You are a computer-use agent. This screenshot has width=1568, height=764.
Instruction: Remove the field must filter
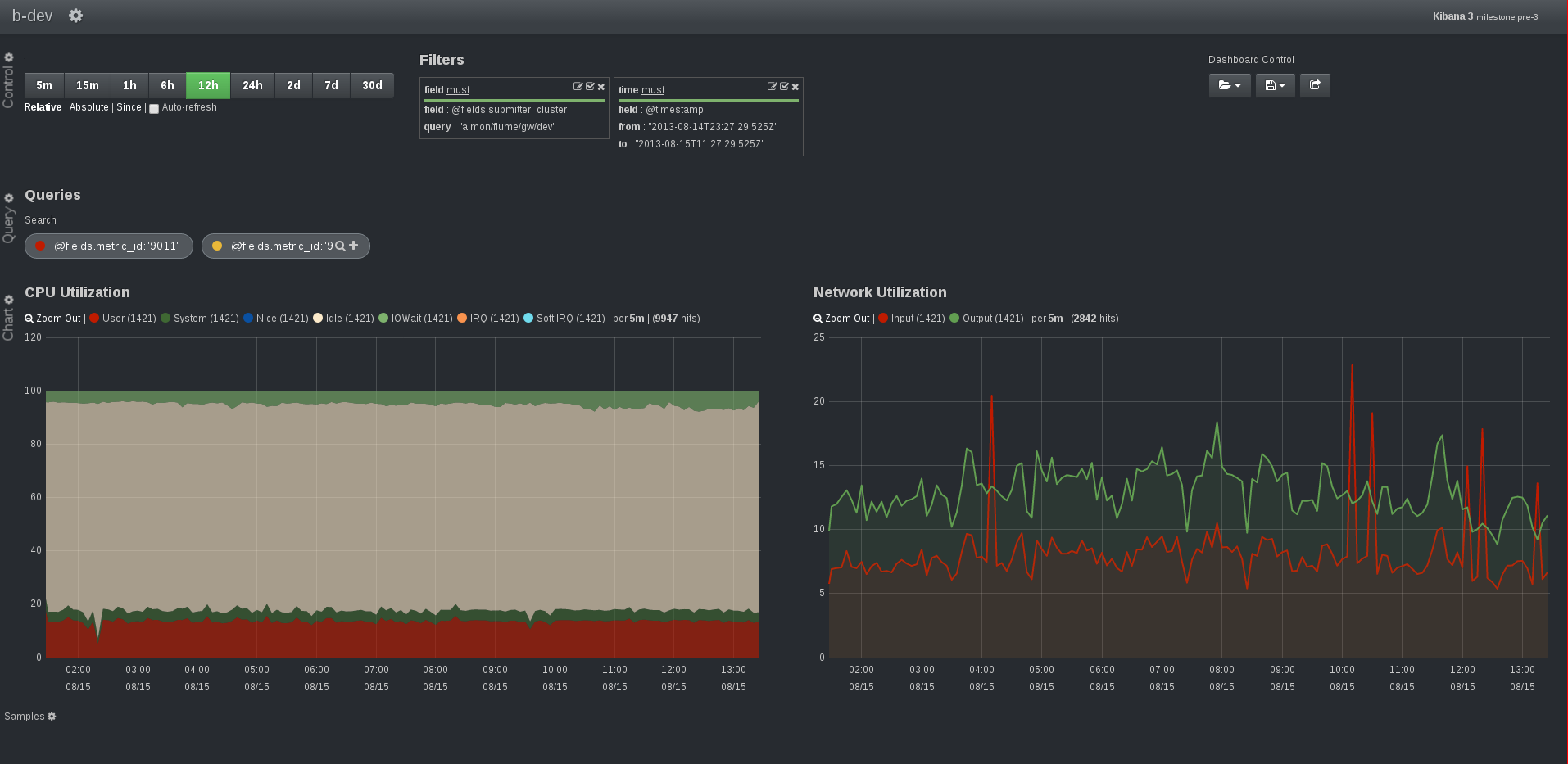601,87
